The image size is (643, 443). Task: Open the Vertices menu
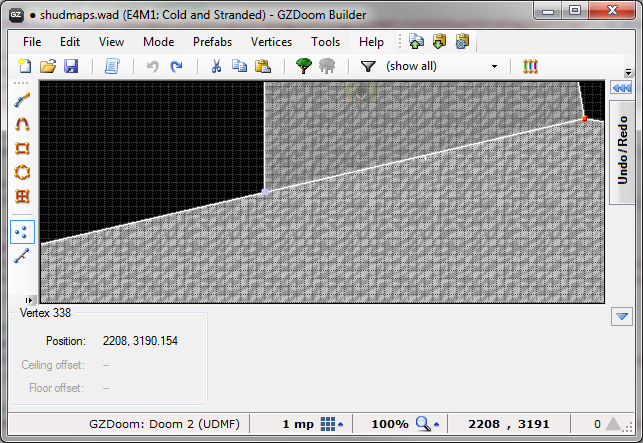coord(271,42)
